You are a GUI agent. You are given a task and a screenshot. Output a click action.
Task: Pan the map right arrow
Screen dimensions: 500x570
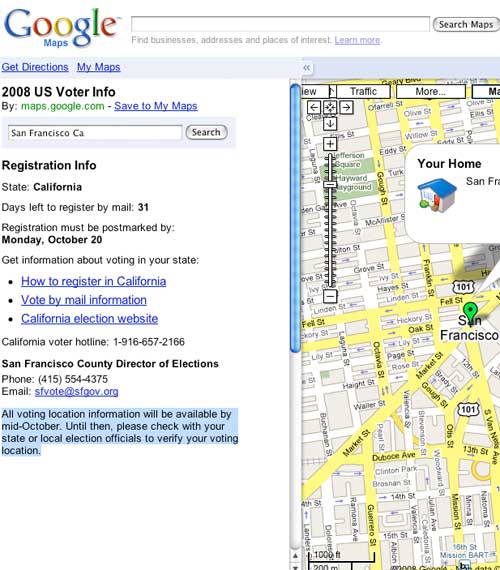(347, 107)
